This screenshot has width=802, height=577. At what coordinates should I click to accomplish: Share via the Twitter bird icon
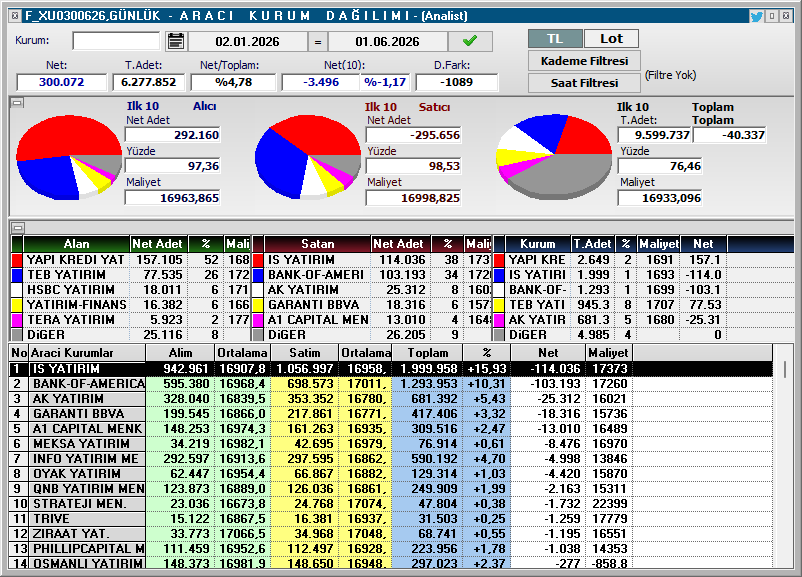point(756,16)
